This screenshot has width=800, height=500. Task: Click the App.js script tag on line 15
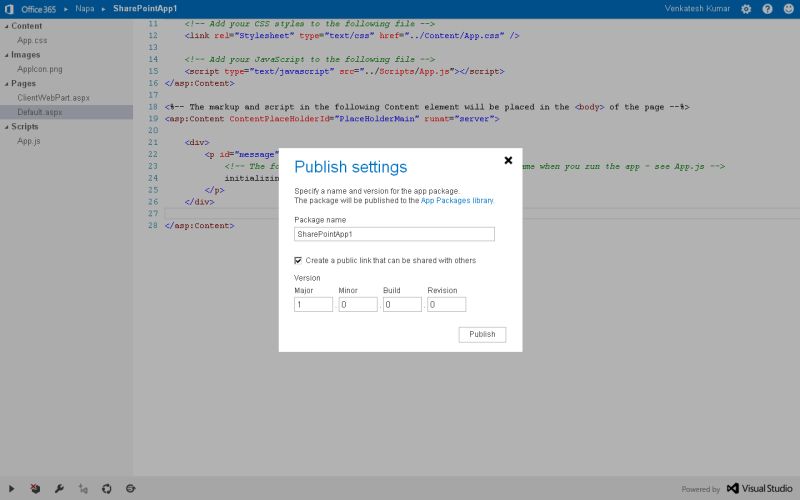pyautogui.click(x=344, y=71)
